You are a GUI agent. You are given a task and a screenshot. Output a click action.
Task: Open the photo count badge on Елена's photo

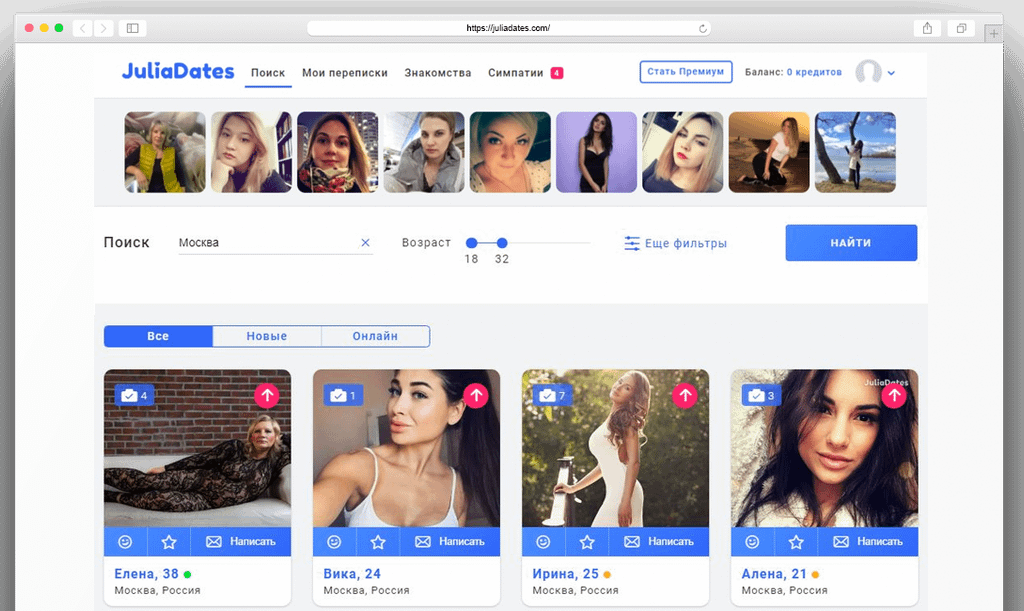[x=135, y=396]
